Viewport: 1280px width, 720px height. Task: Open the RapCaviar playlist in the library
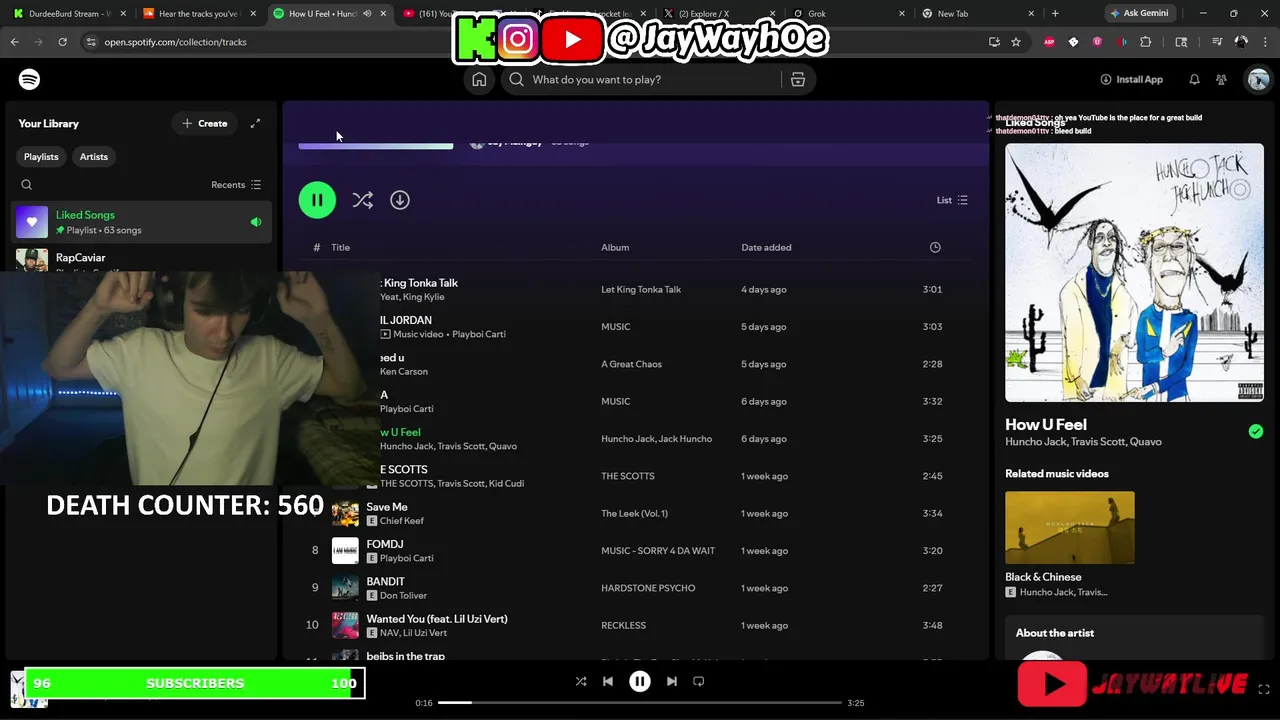point(141,258)
